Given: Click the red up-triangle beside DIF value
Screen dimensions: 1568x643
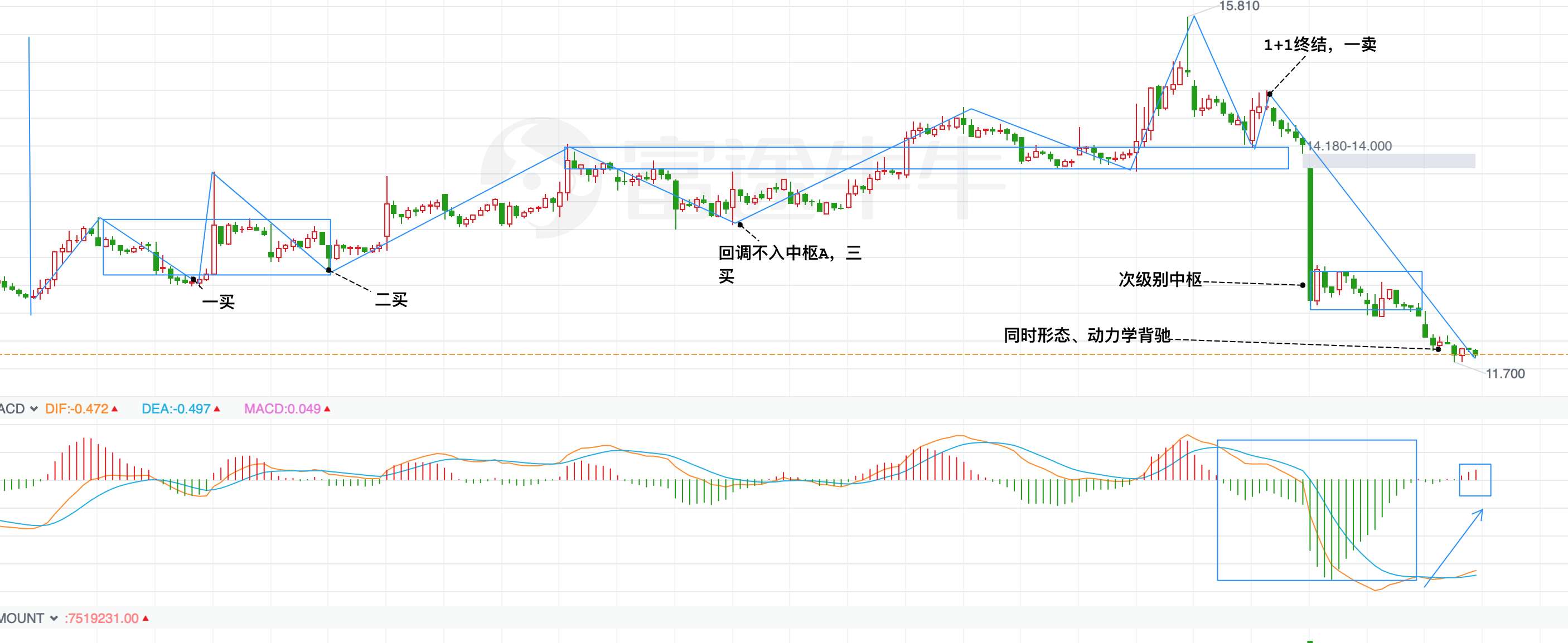Looking at the screenshot, I should (115, 409).
